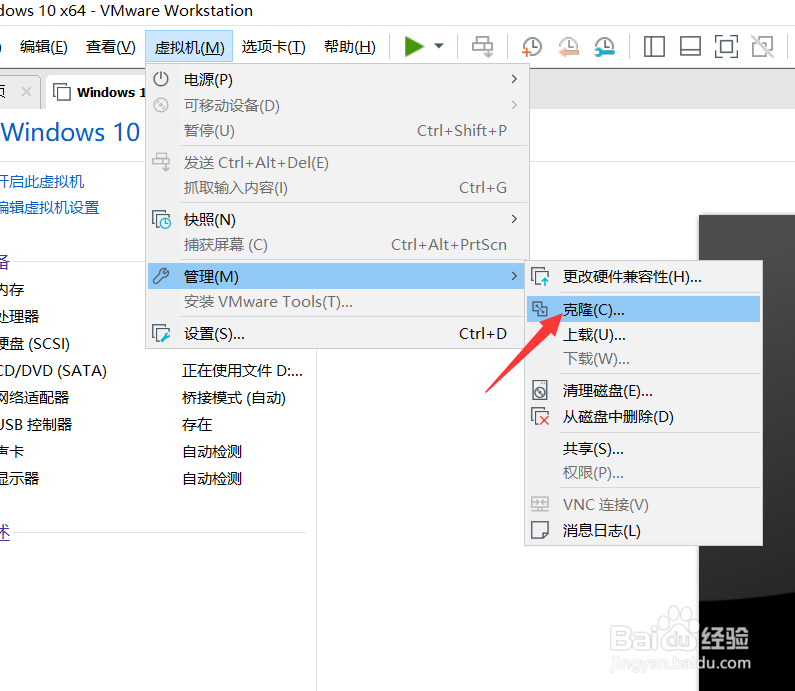The height and width of the screenshot is (691, 795).
Task: Click the power icon beside 电源(P)
Action: coord(161,79)
